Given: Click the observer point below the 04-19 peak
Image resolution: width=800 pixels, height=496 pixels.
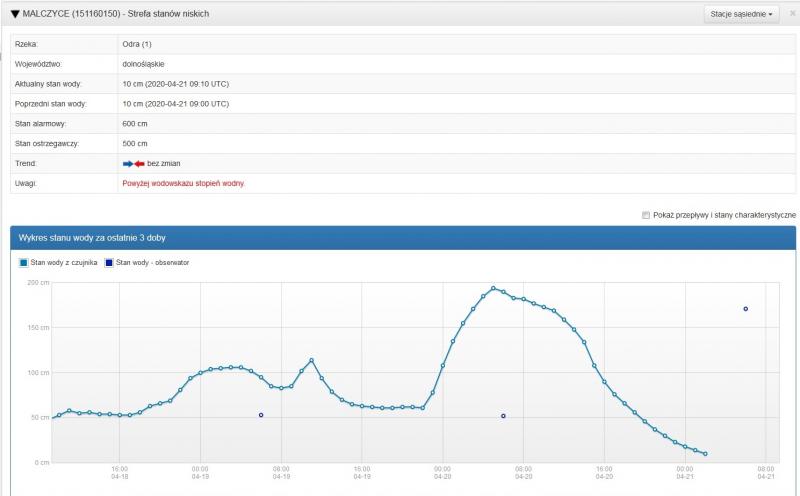Looking at the screenshot, I should tap(261, 414).
